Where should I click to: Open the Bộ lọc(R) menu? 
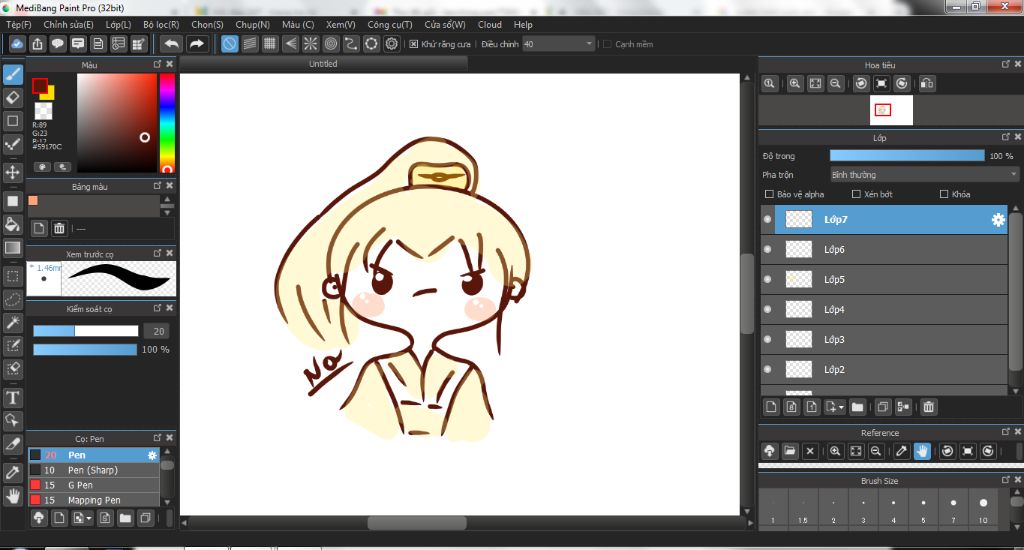(161, 24)
